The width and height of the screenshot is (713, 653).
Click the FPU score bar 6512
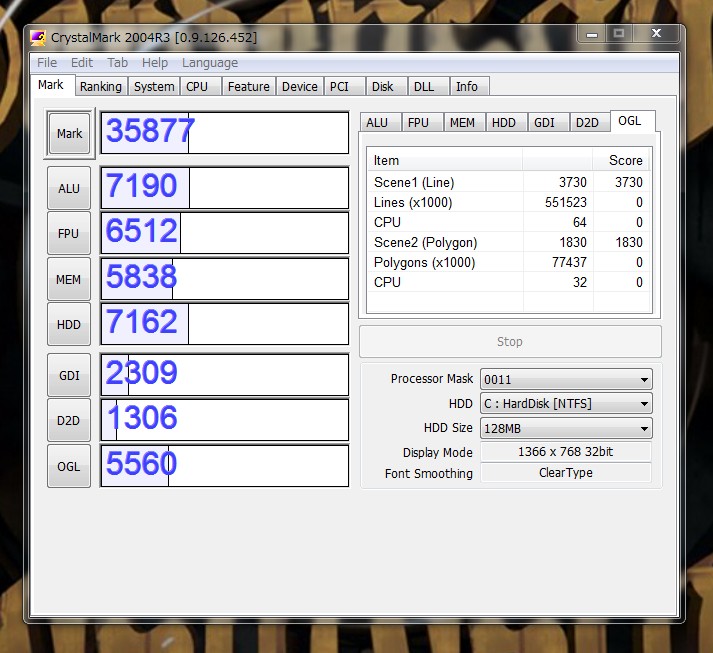point(225,233)
